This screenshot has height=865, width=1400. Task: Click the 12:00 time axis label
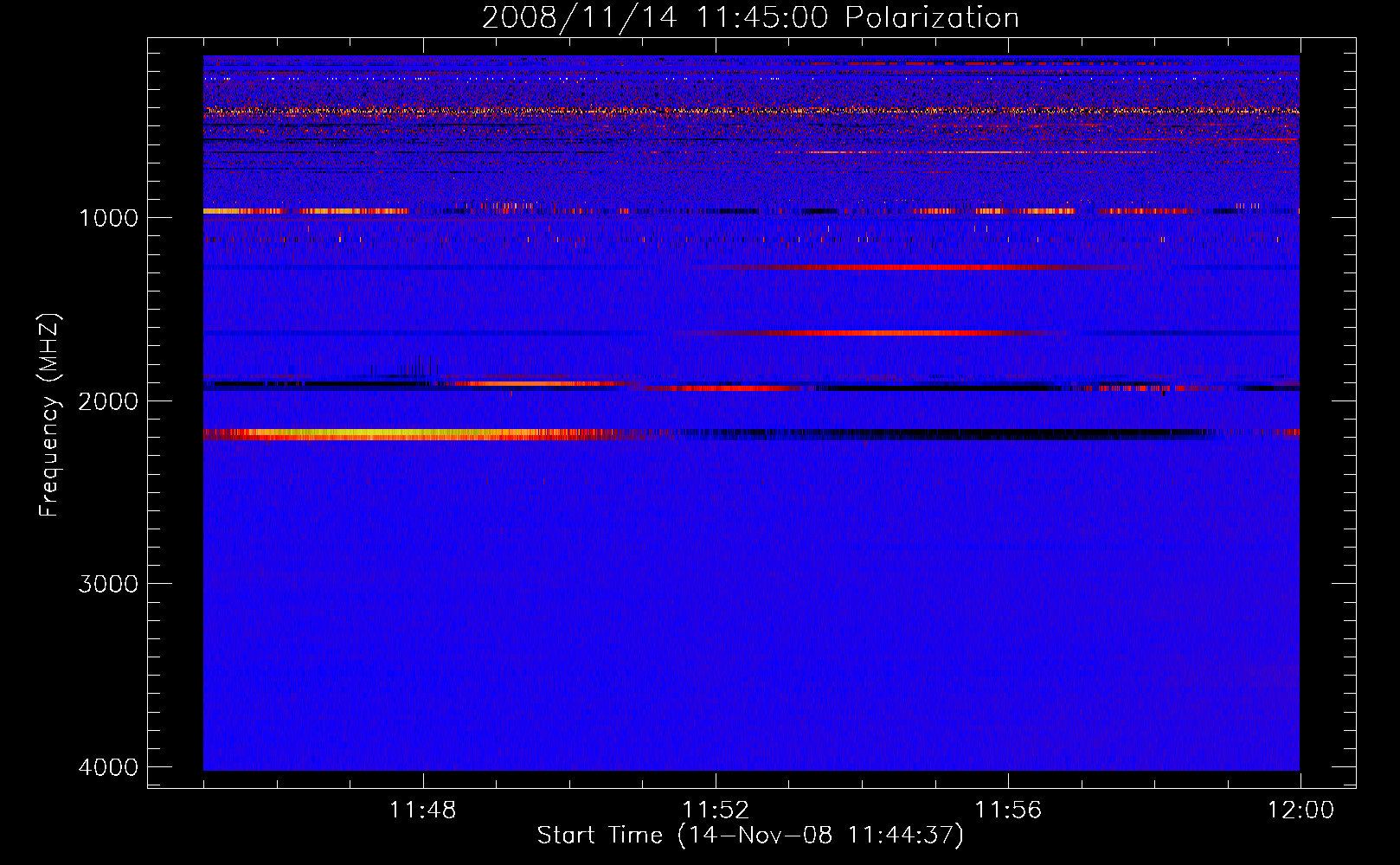pyautogui.click(x=1300, y=811)
